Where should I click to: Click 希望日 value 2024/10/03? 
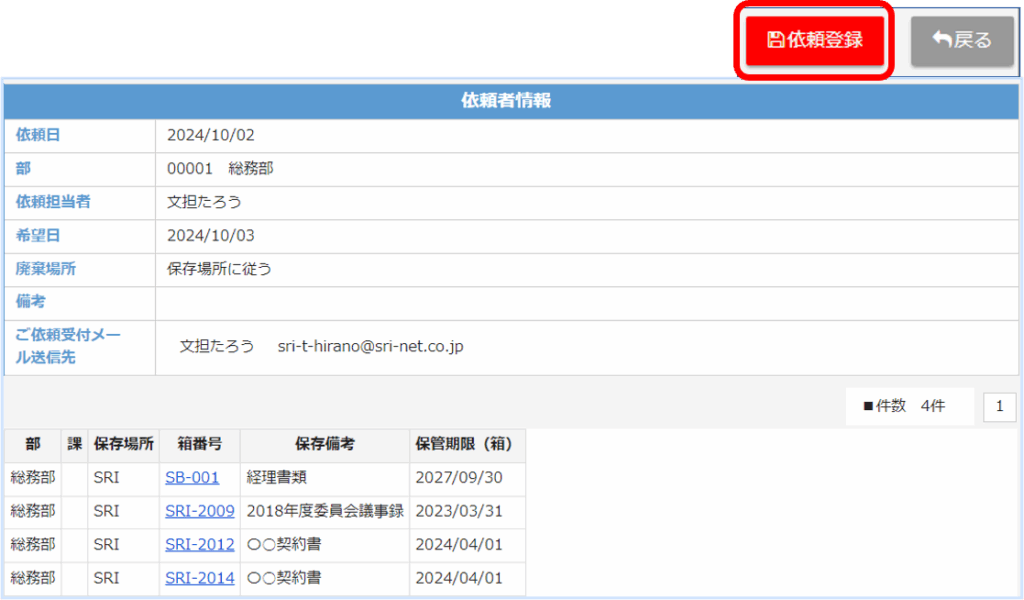click(211, 235)
